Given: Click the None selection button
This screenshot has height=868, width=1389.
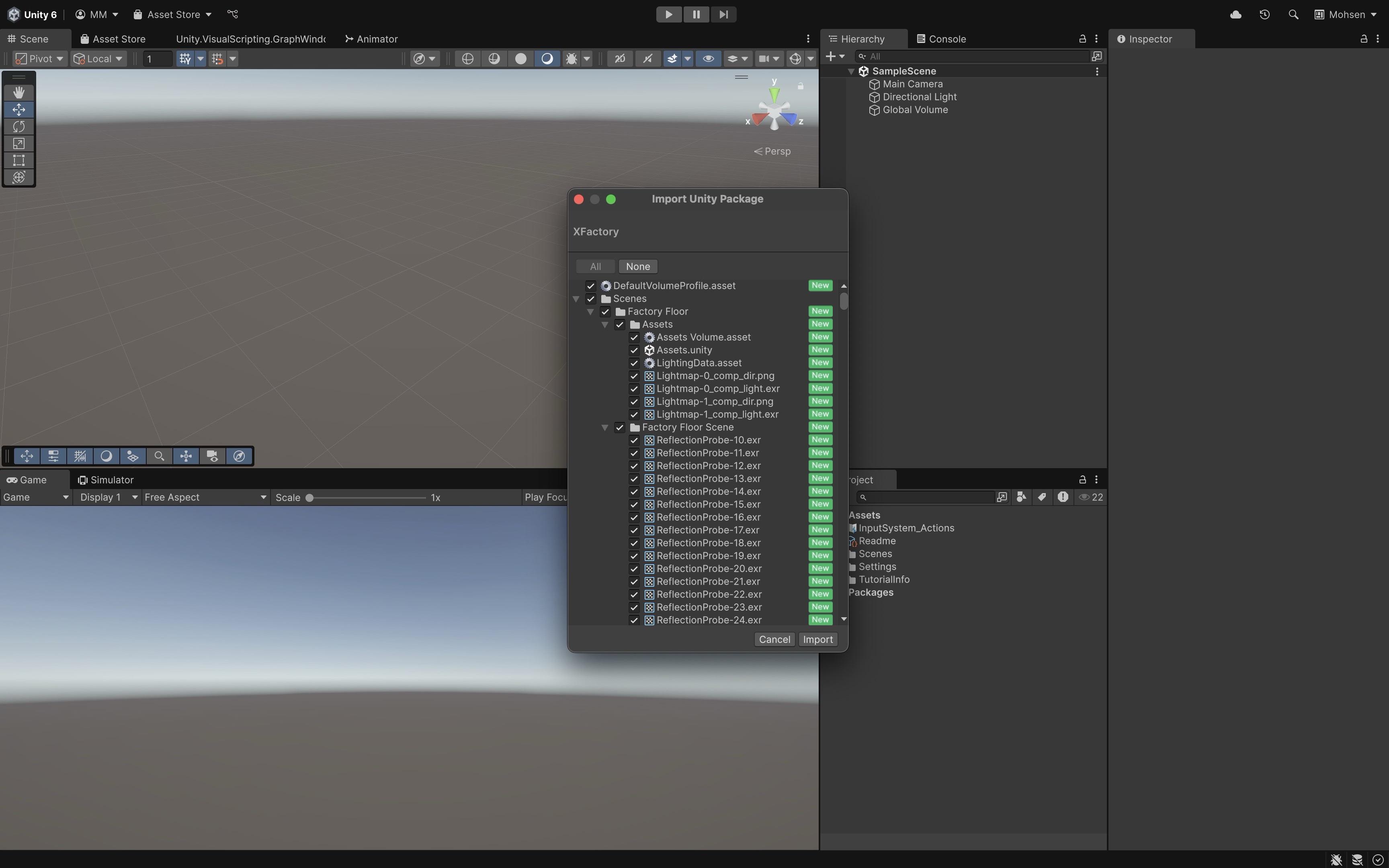Looking at the screenshot, I should coord(638,266).
